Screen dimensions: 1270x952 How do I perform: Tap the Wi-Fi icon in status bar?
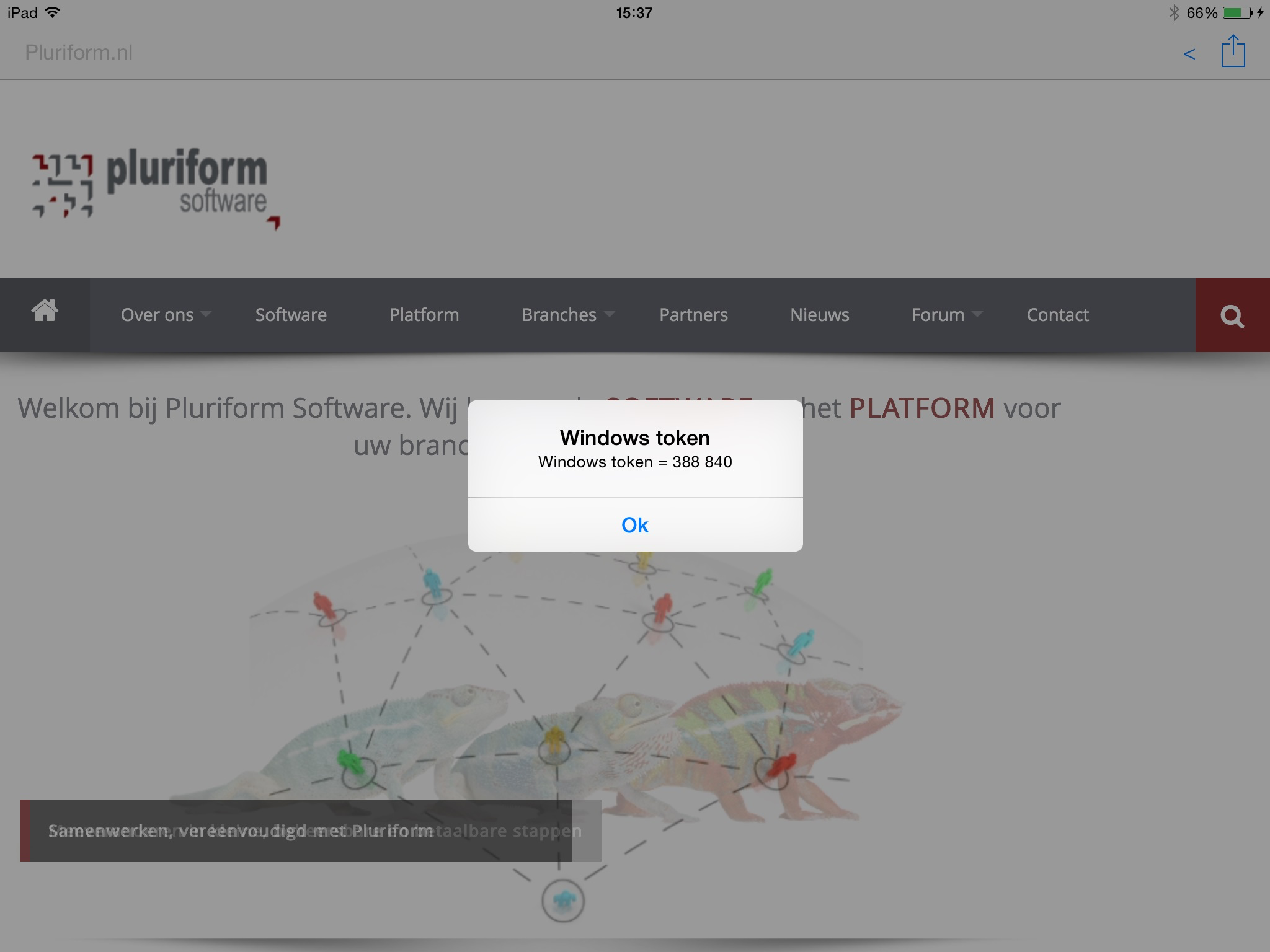pos(53,12)
